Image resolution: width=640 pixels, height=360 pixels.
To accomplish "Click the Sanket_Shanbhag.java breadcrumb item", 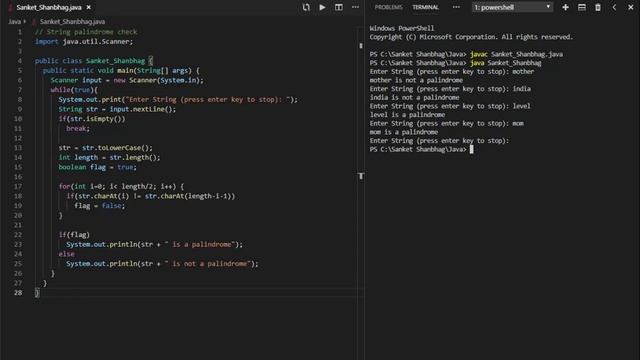I will pyautogui.click(x=72, y=22).
